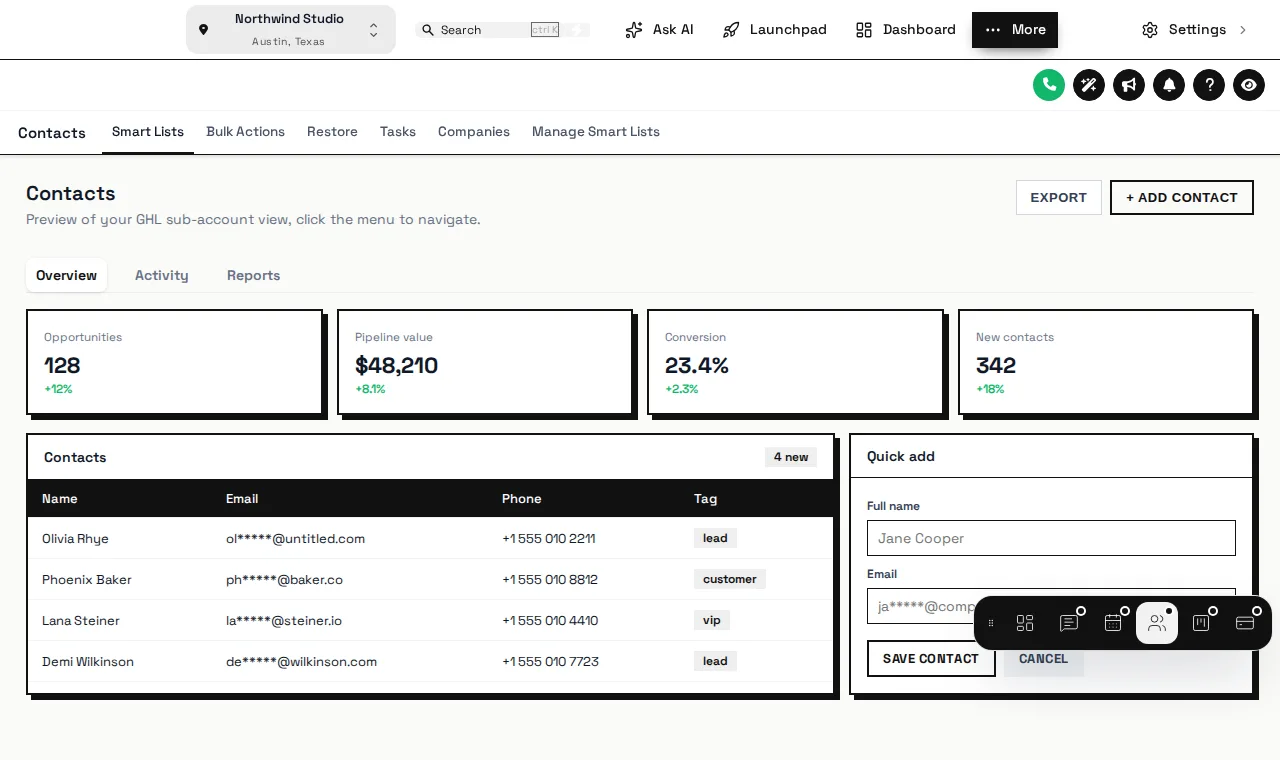This screenshot has width=1280, height=760.
Task: Open calendar icon in floating dock
Action: coord(1113,623)
